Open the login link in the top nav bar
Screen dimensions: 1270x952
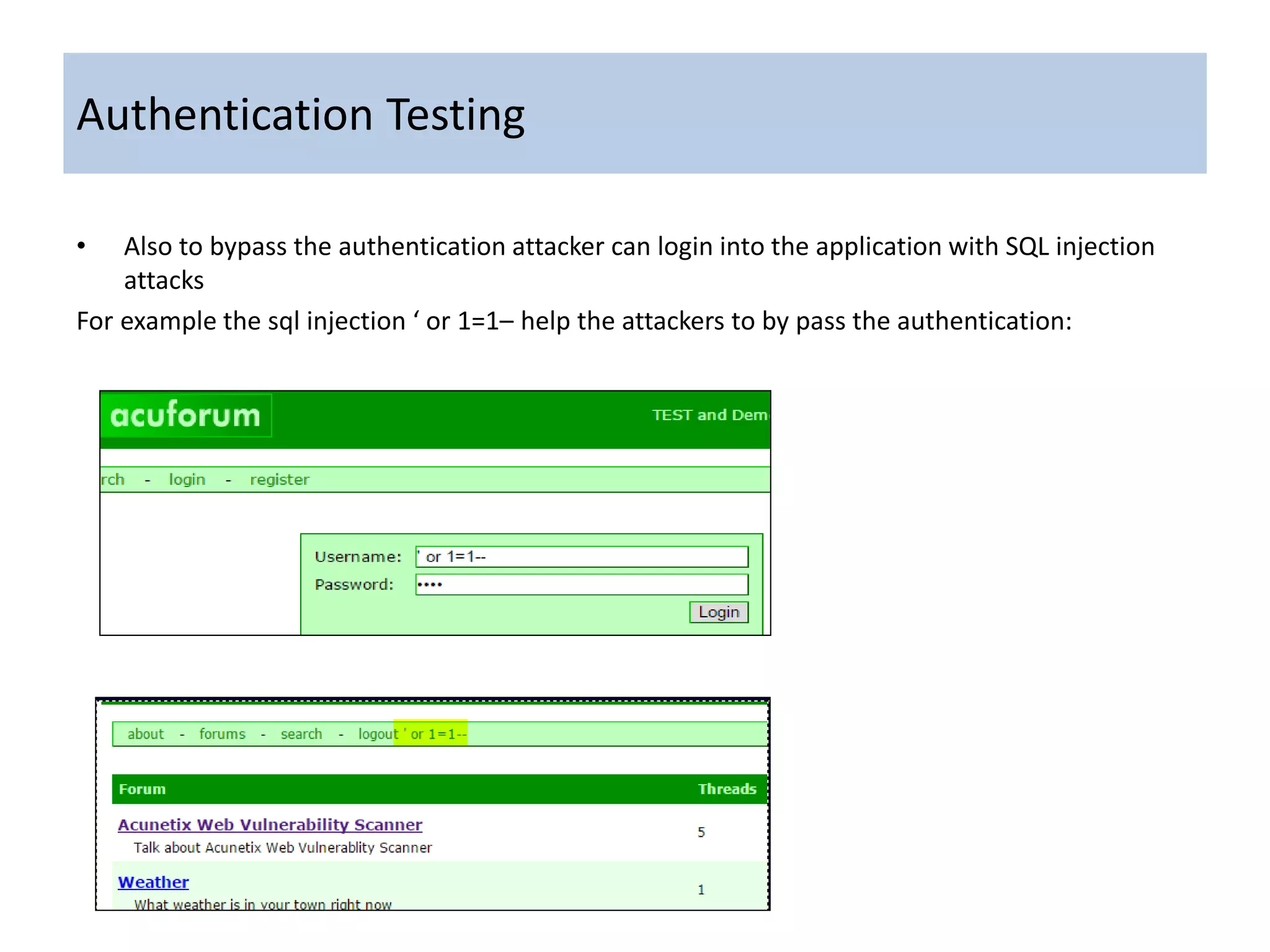pyautogui.click(x=187, y=480)
